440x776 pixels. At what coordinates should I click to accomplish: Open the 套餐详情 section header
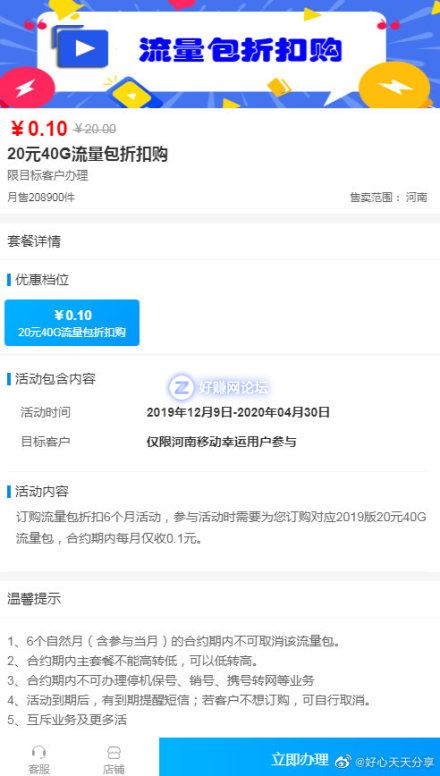(x=34, y=242)
